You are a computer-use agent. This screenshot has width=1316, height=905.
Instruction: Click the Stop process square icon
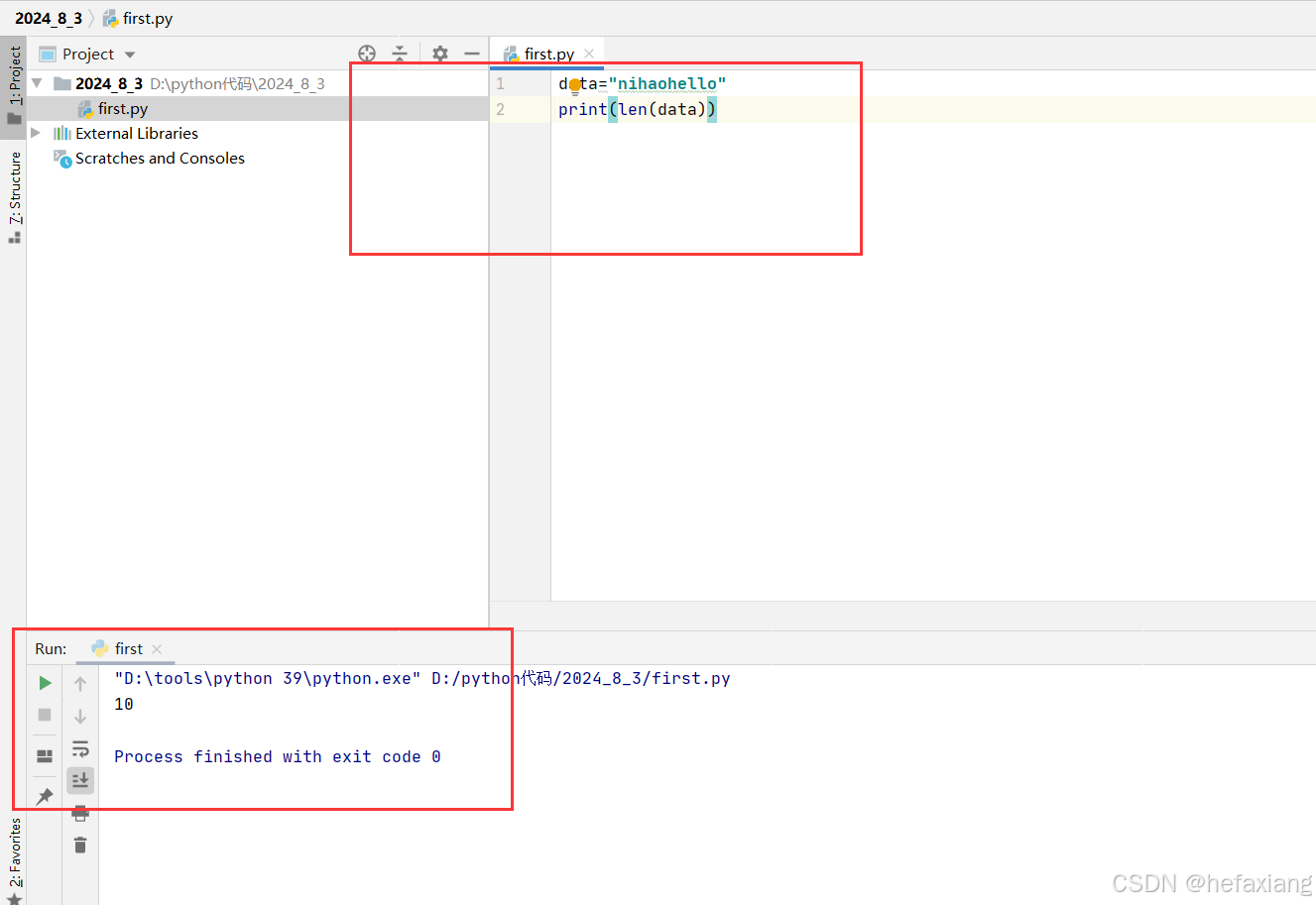coord(45,715)
